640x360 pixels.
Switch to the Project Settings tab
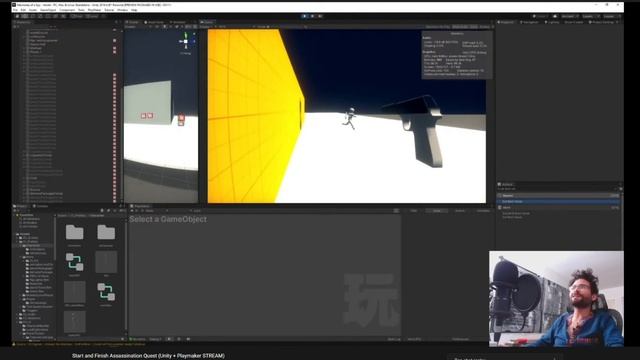pos(601,22)
